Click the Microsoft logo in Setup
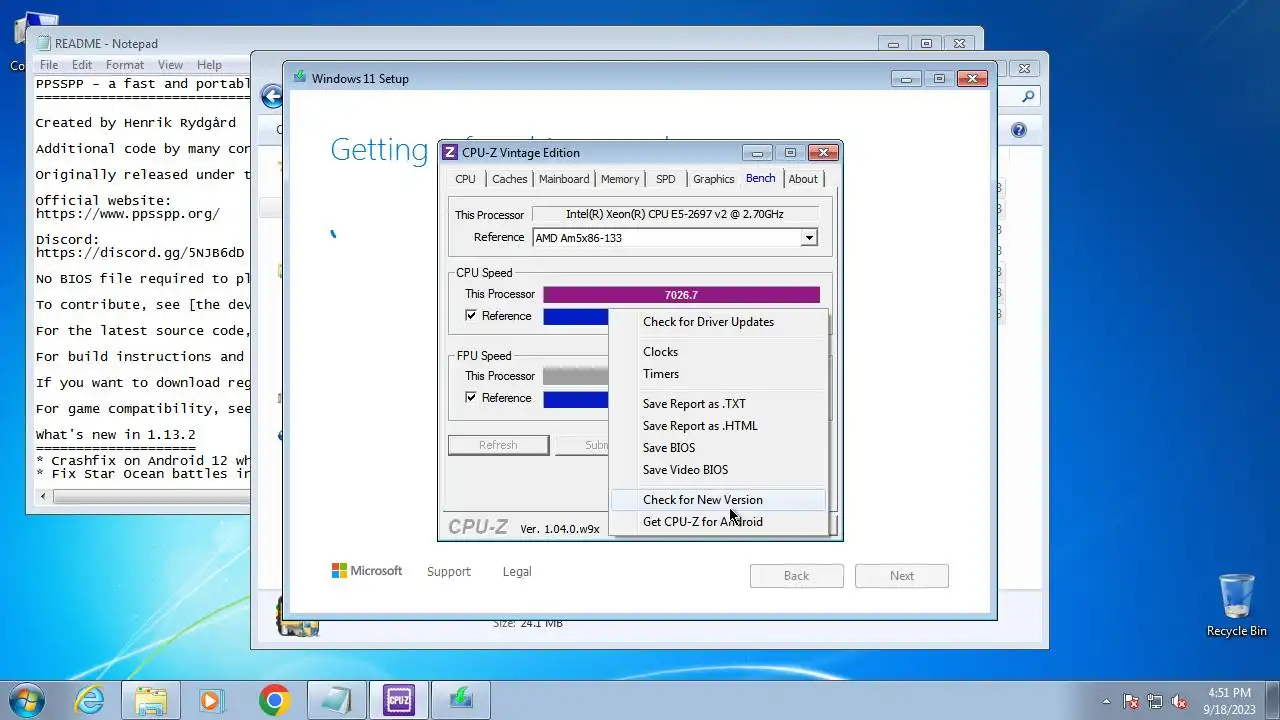Screen dimensions: 1280x720 [367, 571]
